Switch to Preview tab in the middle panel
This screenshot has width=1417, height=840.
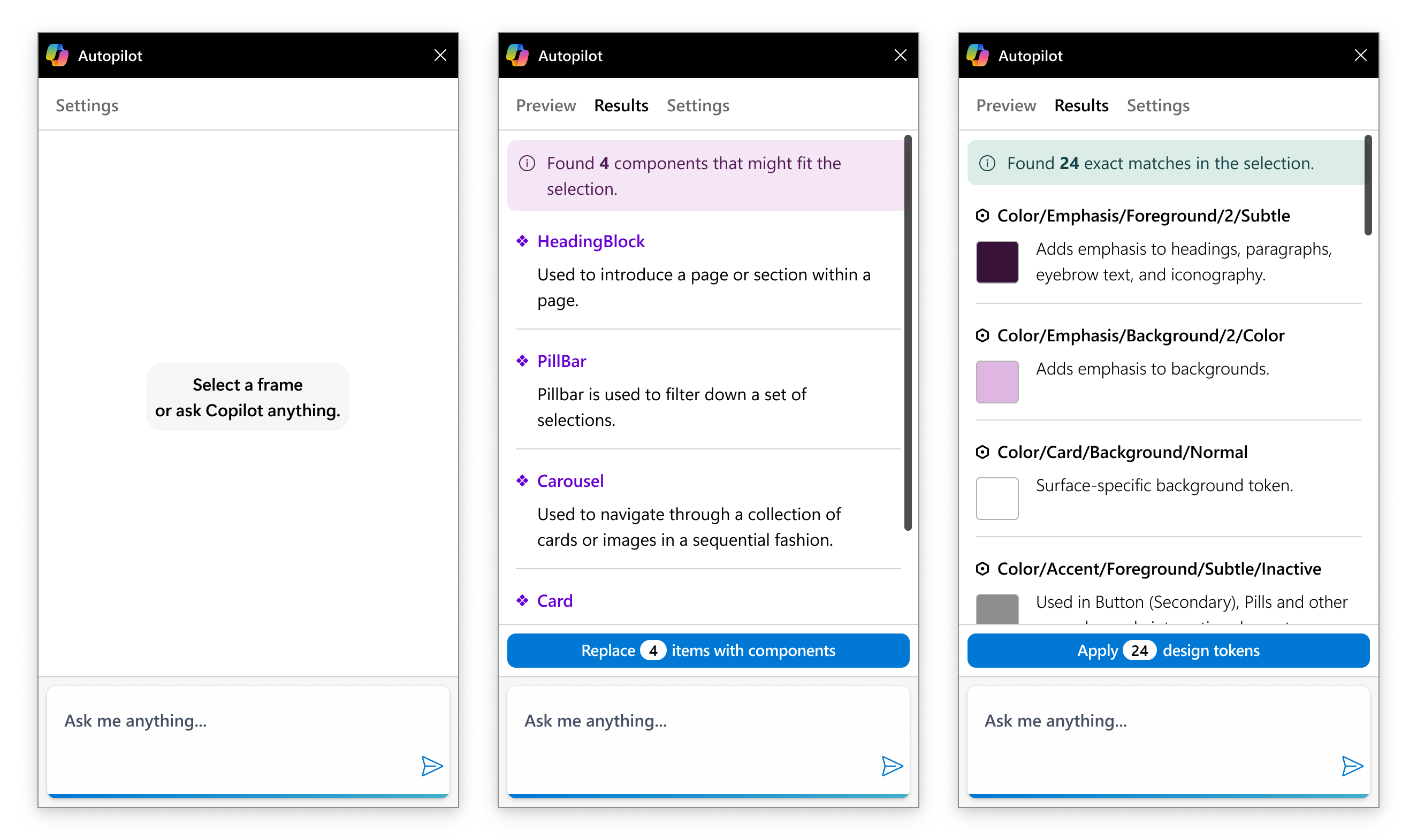pos(546,106)
